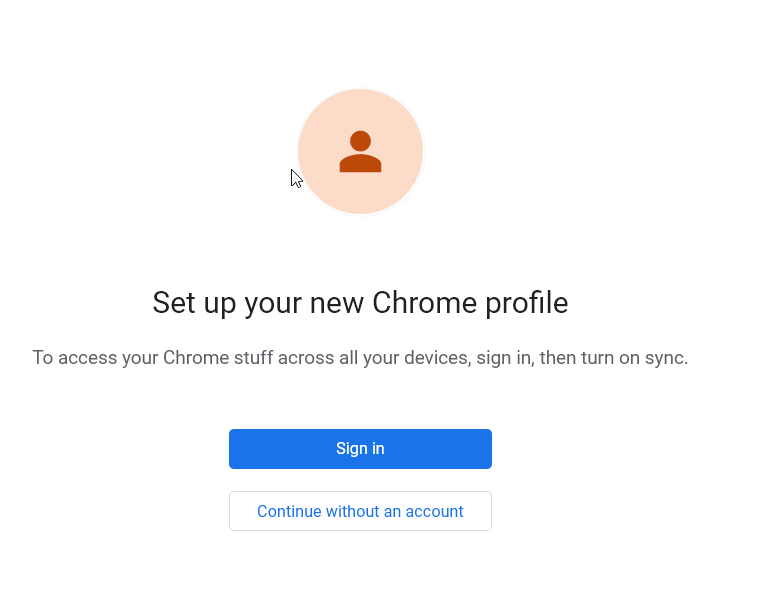Click the word 'new' in the heading

[x=337, y=304]
